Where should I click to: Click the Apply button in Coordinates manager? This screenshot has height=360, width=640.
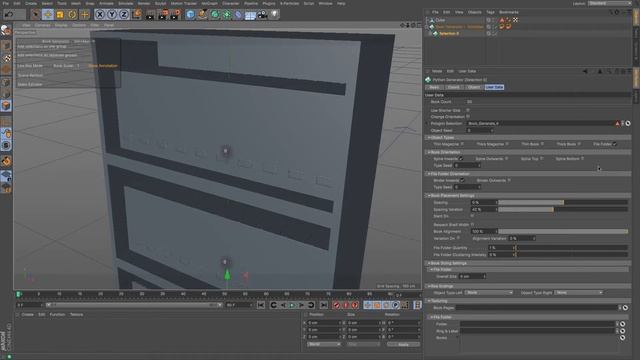tap(403, 344)
